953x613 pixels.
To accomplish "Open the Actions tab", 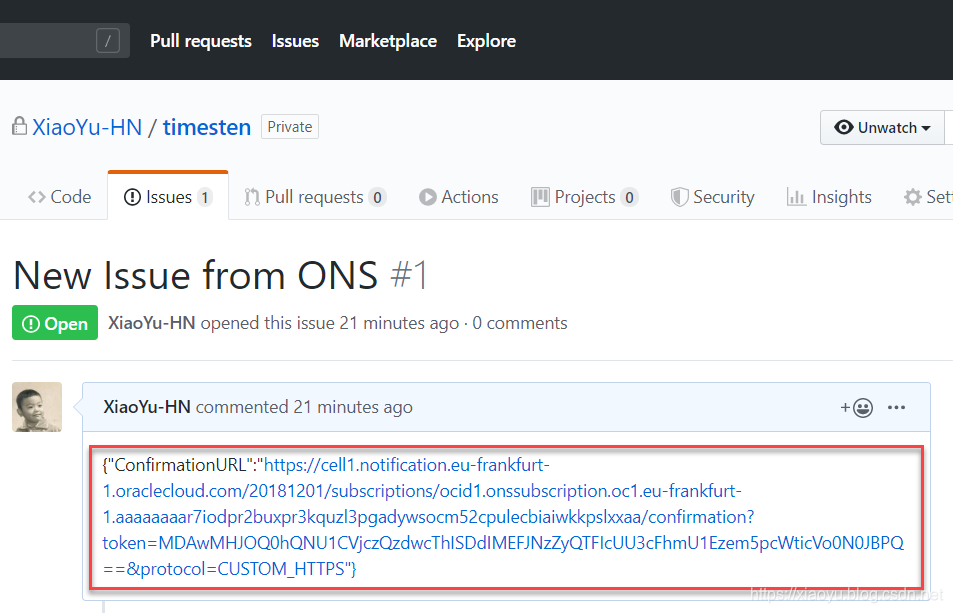I will [x=459, y=197].
